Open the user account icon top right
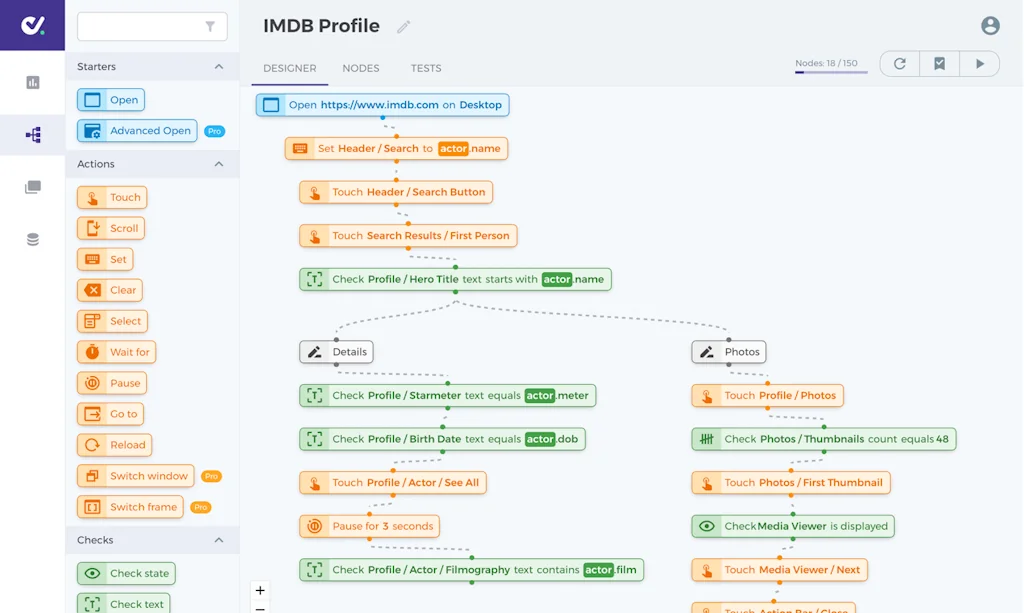 pos(990,25)
